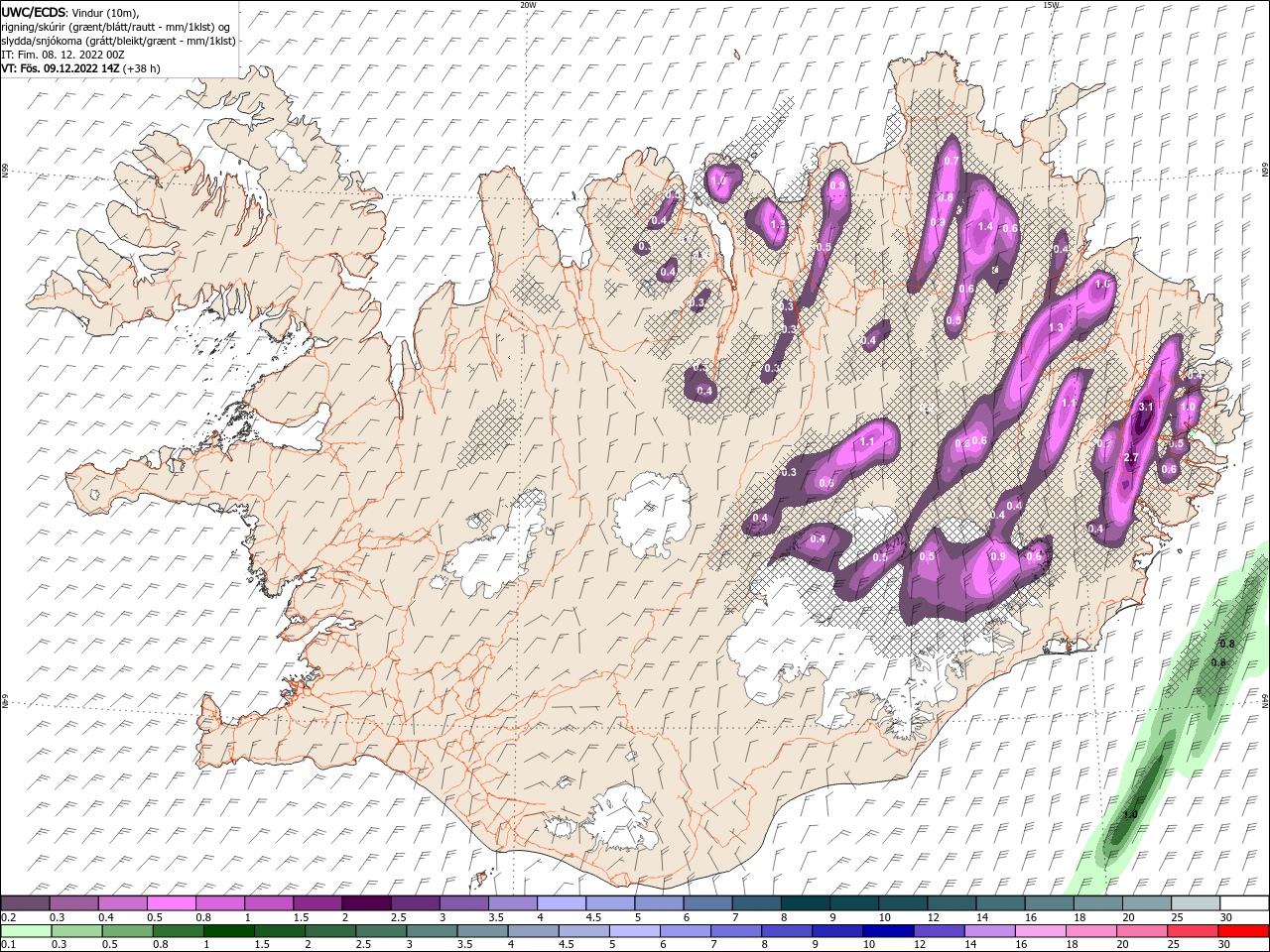
Task: Click the 2.7 snowfall value on the map
Action: (1130, 457)
